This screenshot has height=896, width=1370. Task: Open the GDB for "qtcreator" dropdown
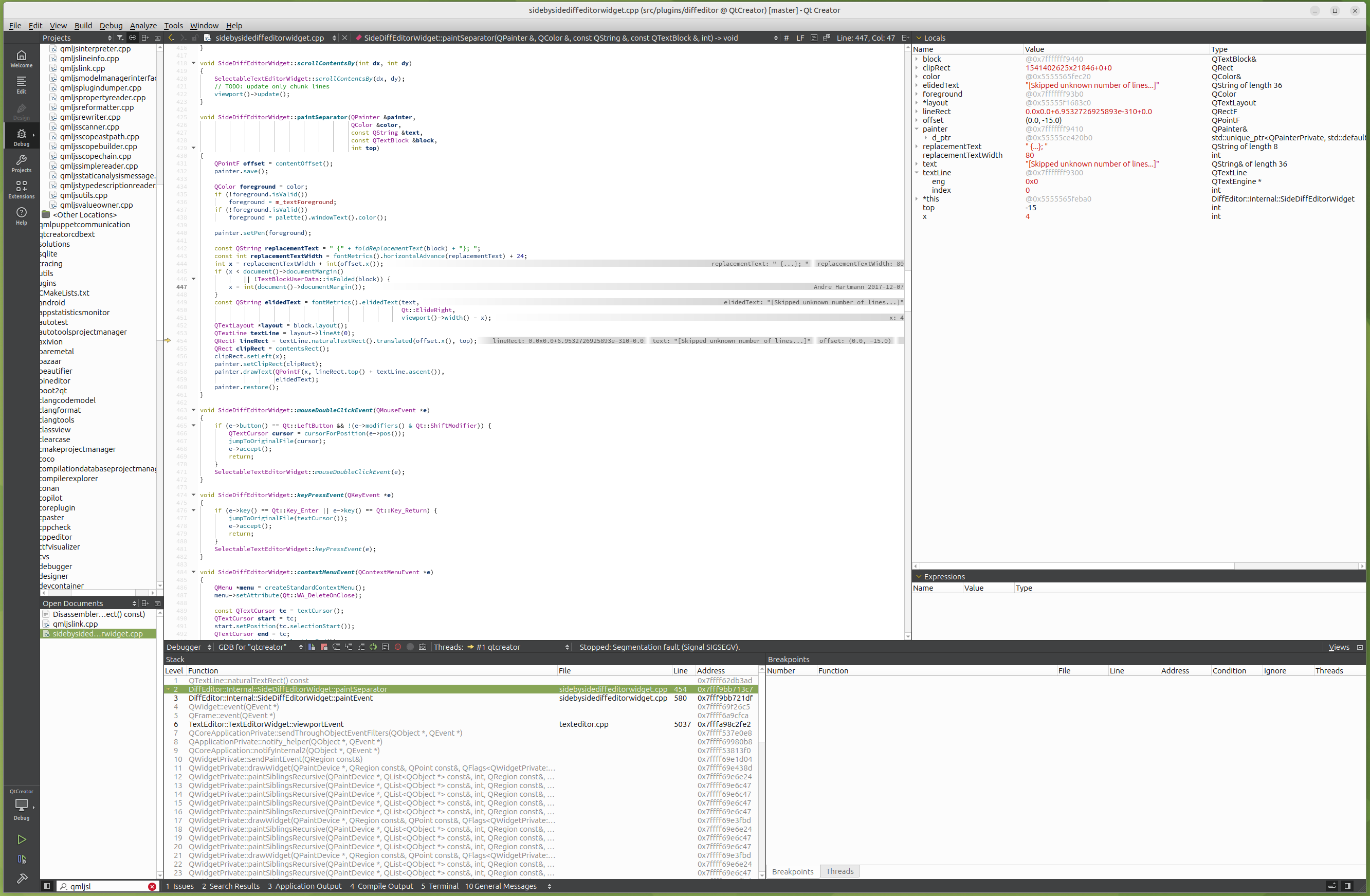[x=260, y=647]
